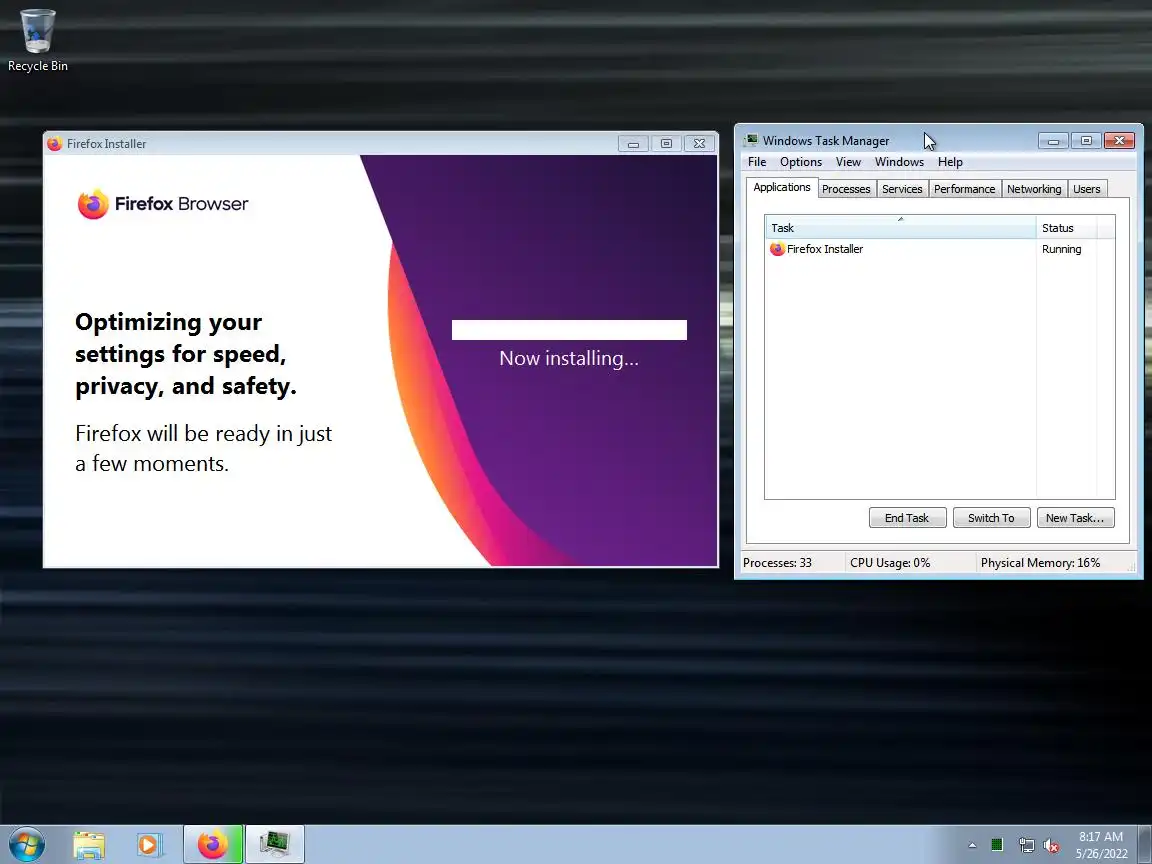The height and width of the screenshot is (864, 1152).
Task: Click the Processes: 33 status entry
Action: point(777,563)
